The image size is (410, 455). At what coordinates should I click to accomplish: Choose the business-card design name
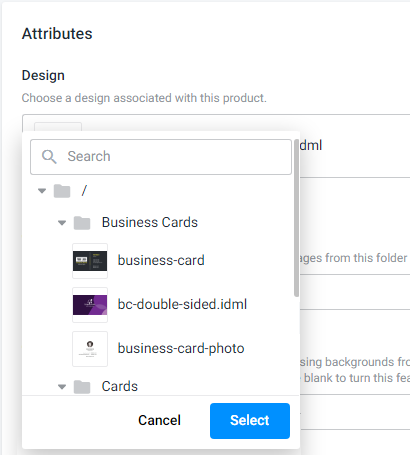[x=161, y=260]
